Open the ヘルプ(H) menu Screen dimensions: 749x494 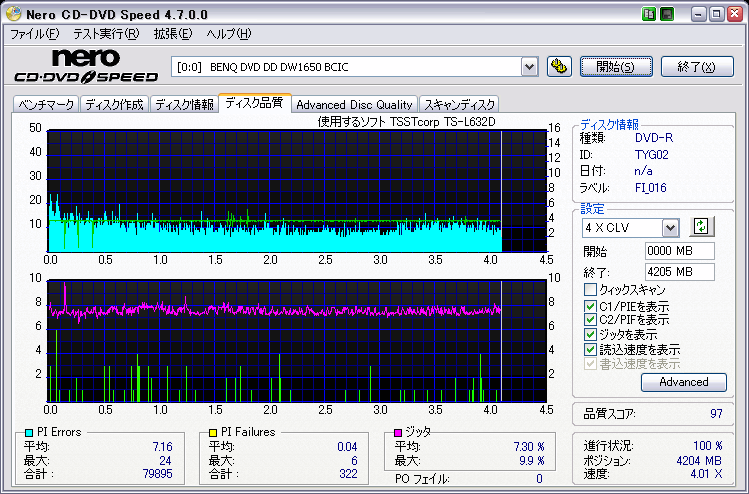pos(229,34)
